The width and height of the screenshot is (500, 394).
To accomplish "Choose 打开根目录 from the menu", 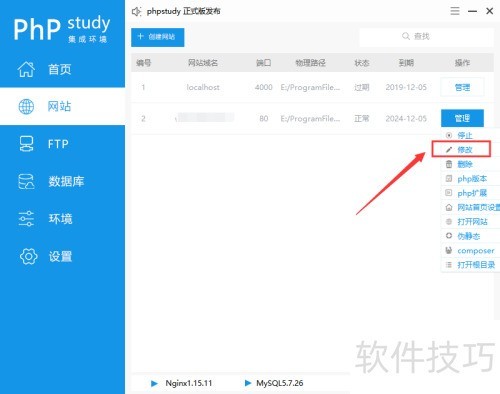I will click(x=470, y=265).
